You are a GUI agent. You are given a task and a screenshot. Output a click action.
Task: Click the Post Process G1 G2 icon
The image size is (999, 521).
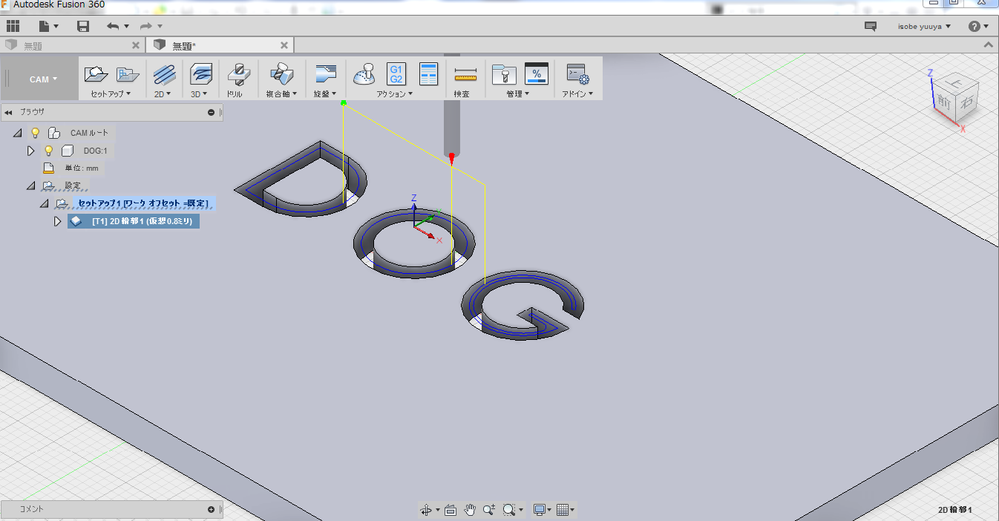pyautogui.click(x=396, y=73)
